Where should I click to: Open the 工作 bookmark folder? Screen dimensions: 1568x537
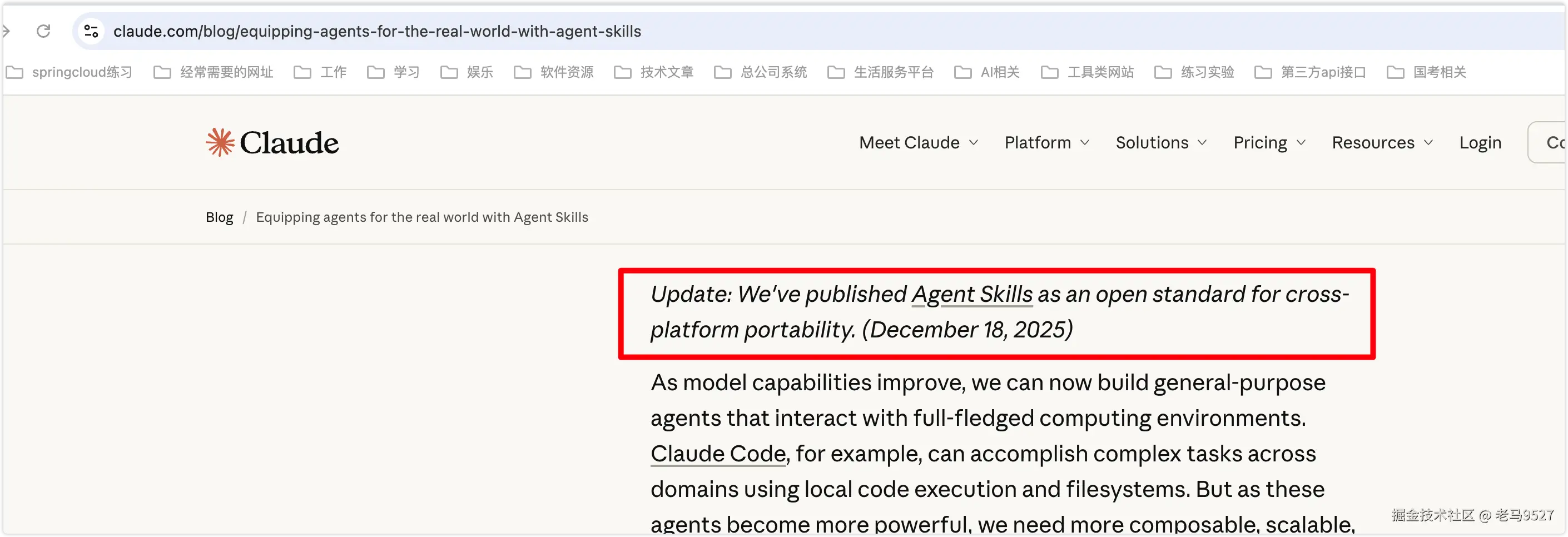[x=320, y=72]
